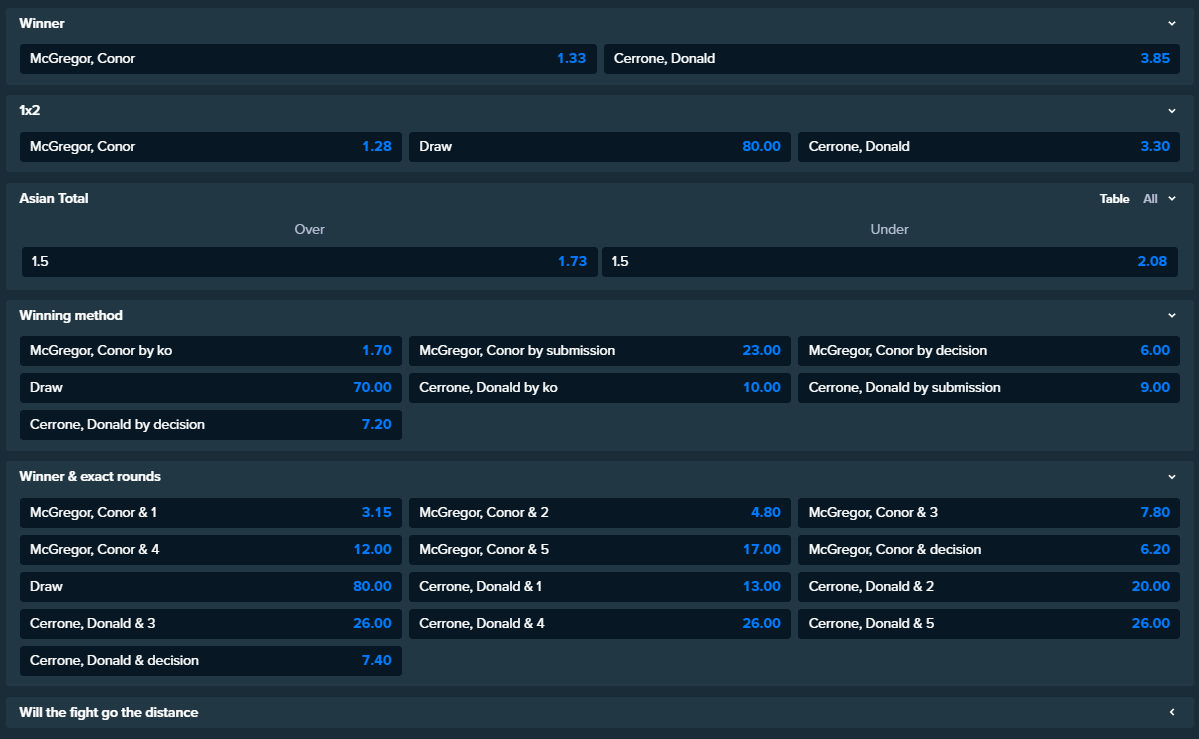Pick Under 1.5 rounds at 2.08

[889, 262]
